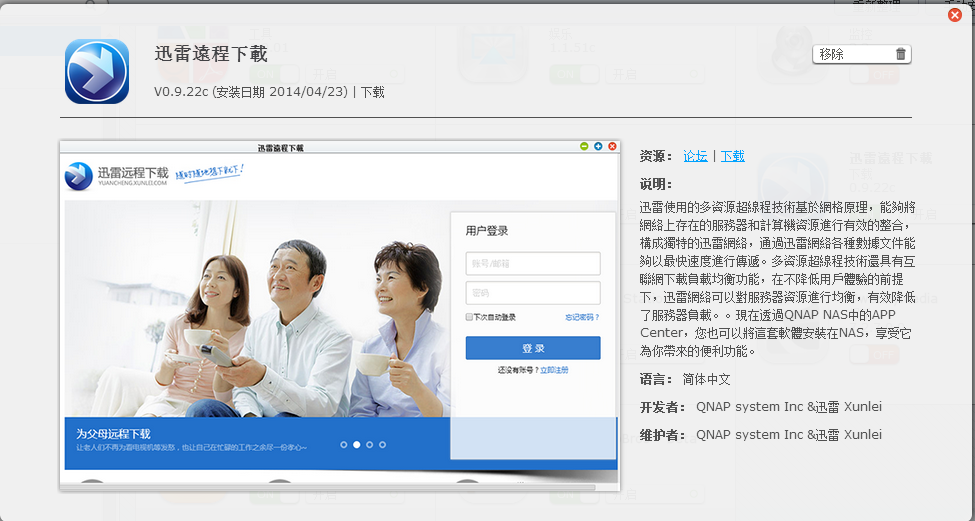Image resolution: width=975 pixels, height=521 pixels.
Task: Click the 用户登录 heading
Action: 487,231
